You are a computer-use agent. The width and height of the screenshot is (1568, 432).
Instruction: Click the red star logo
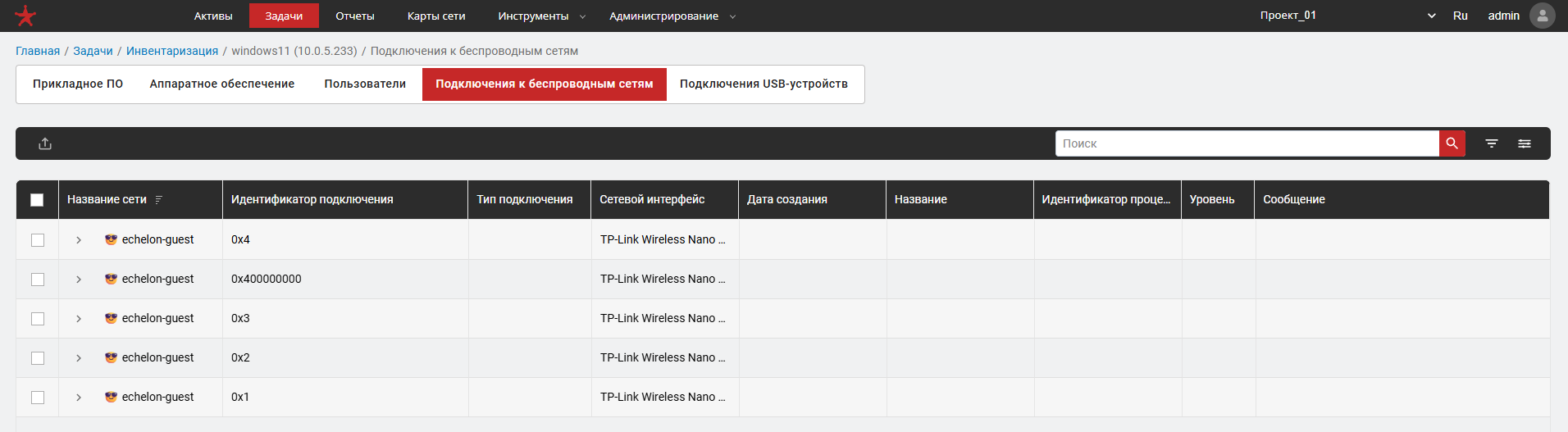(25, 16)
